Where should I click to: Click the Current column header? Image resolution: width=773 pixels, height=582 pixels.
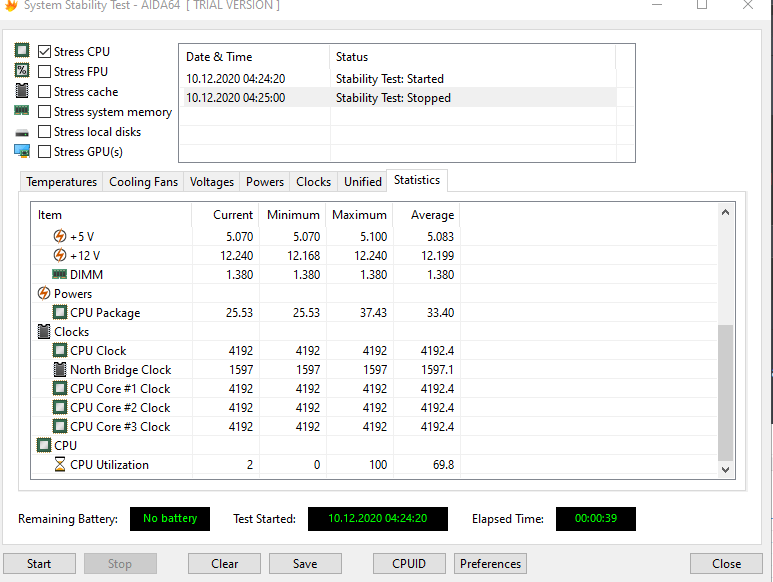point(225,215)
